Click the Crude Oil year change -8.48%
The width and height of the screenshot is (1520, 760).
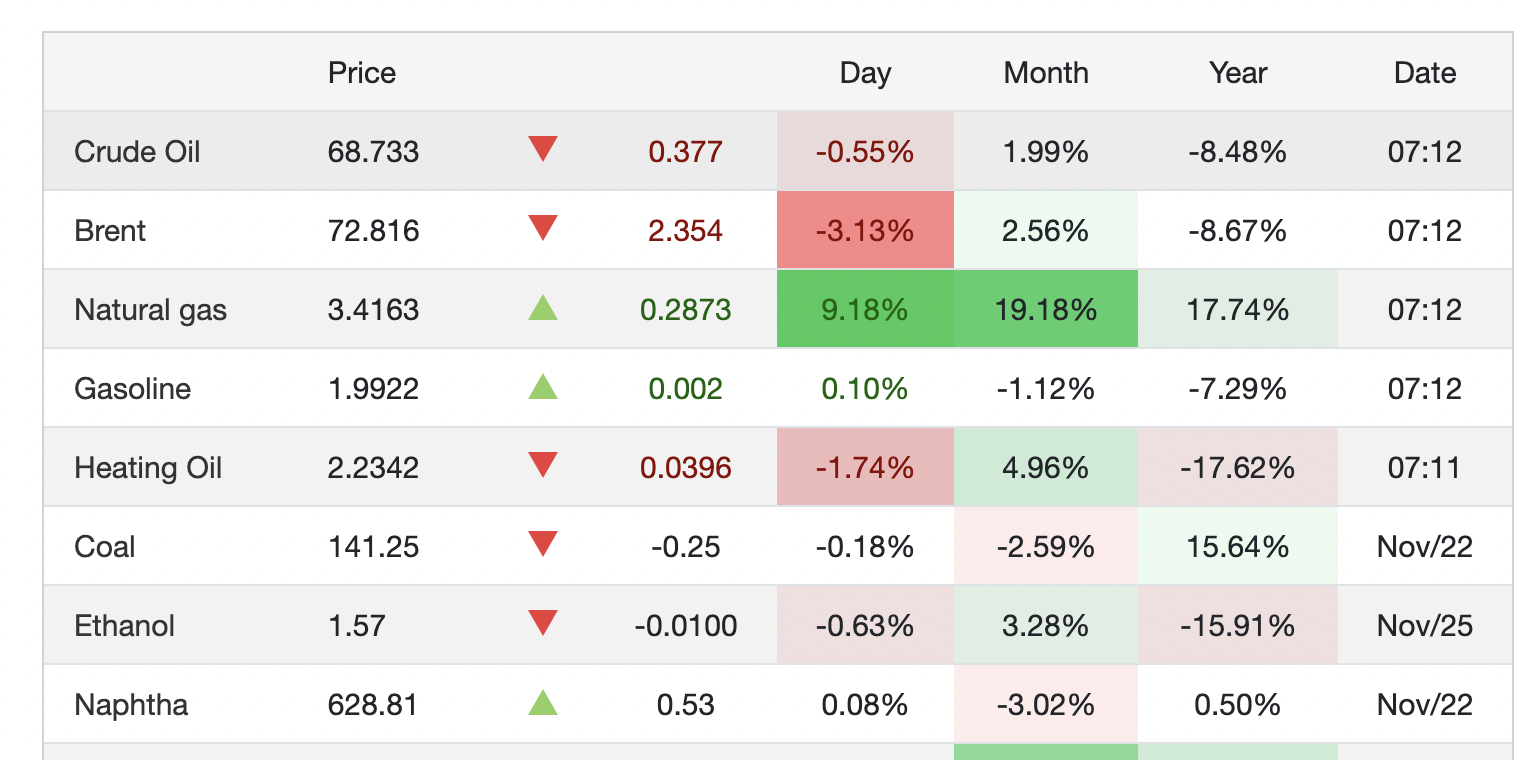[x=1238, y=152]
